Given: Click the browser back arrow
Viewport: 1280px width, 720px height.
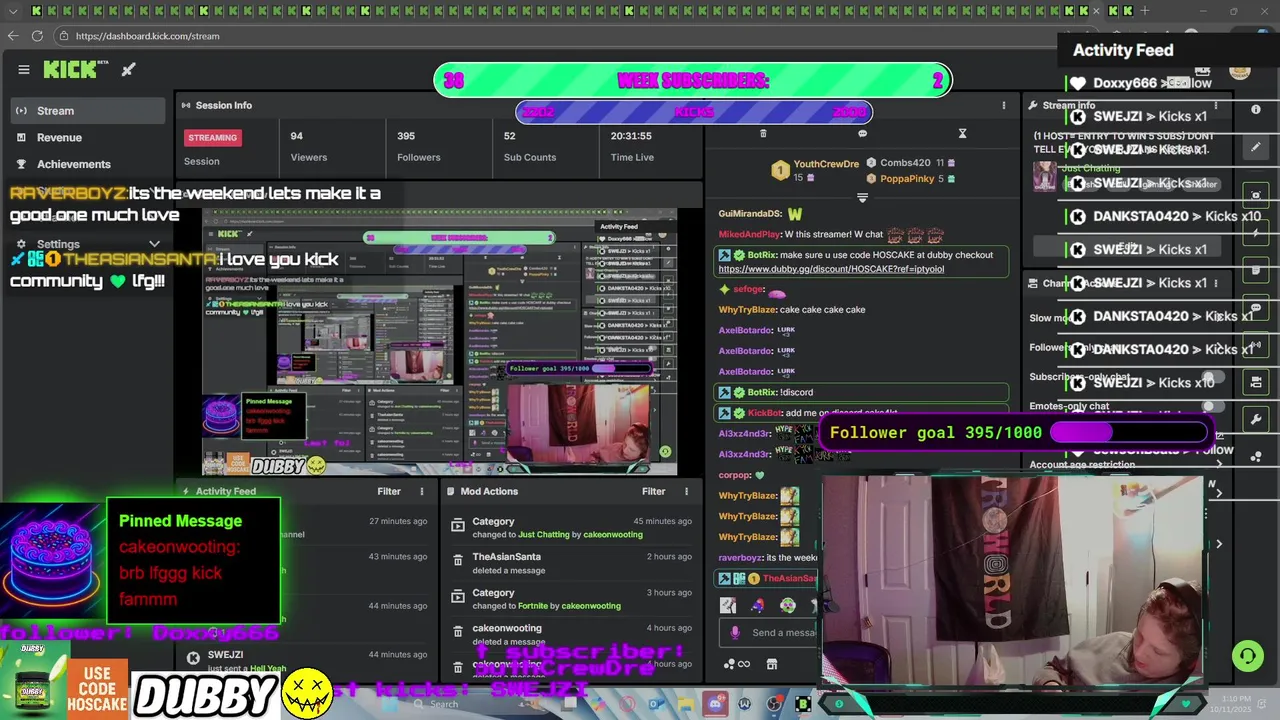Looking at the screenshot, I should point(12,35).
